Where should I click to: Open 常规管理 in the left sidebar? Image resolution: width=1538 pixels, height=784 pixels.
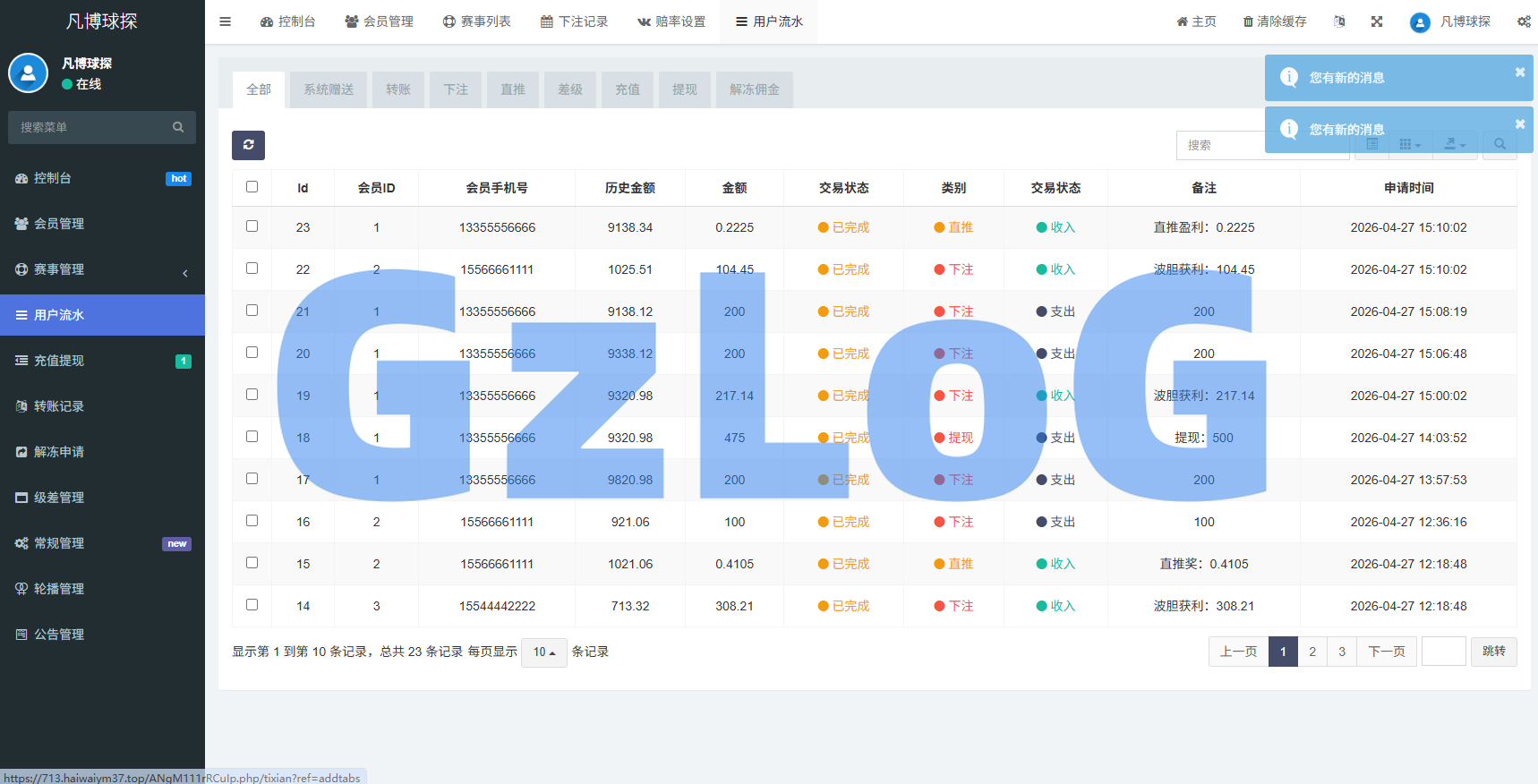[x=102, y=543]
